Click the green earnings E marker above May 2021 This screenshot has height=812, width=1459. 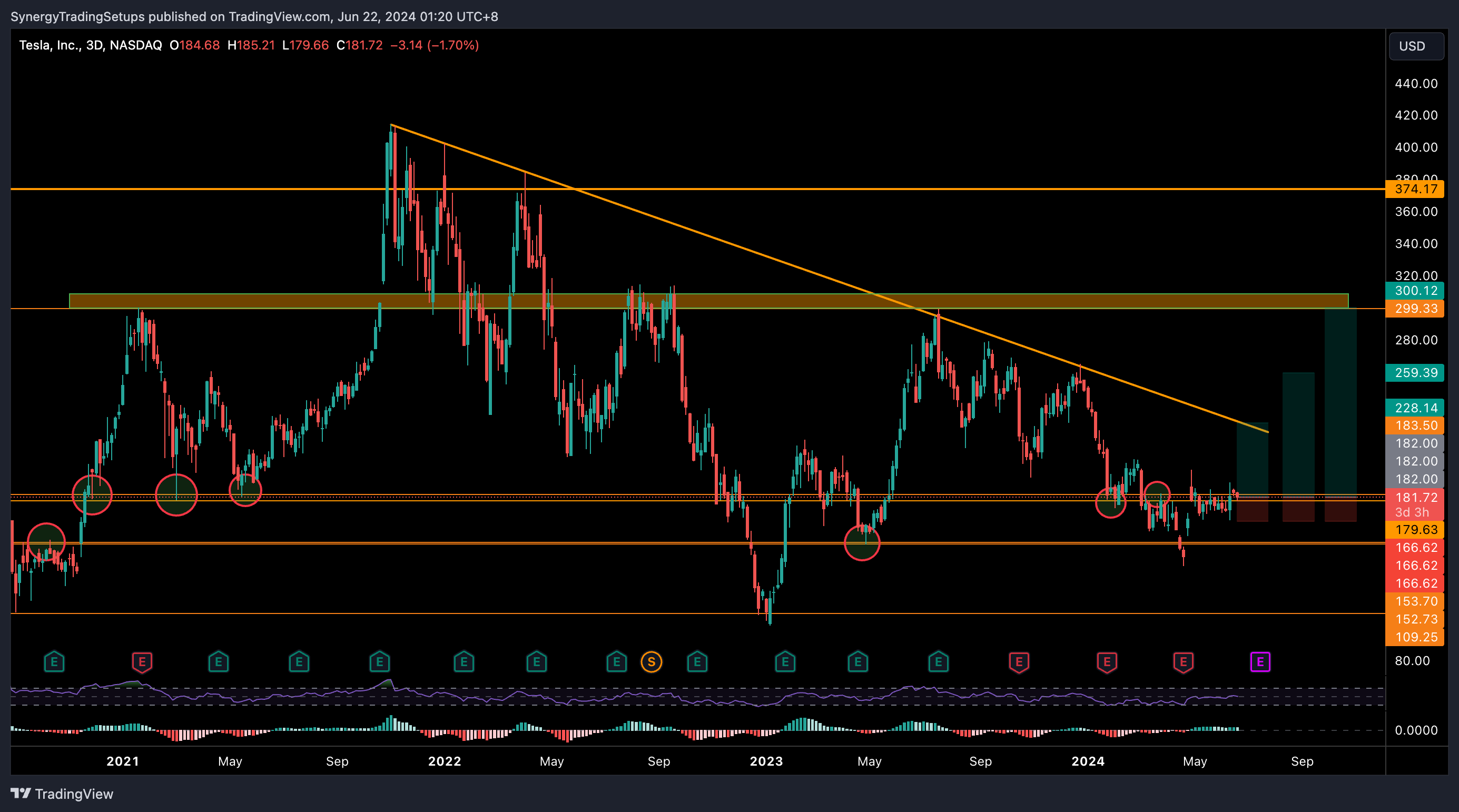[x=218, y=661]
